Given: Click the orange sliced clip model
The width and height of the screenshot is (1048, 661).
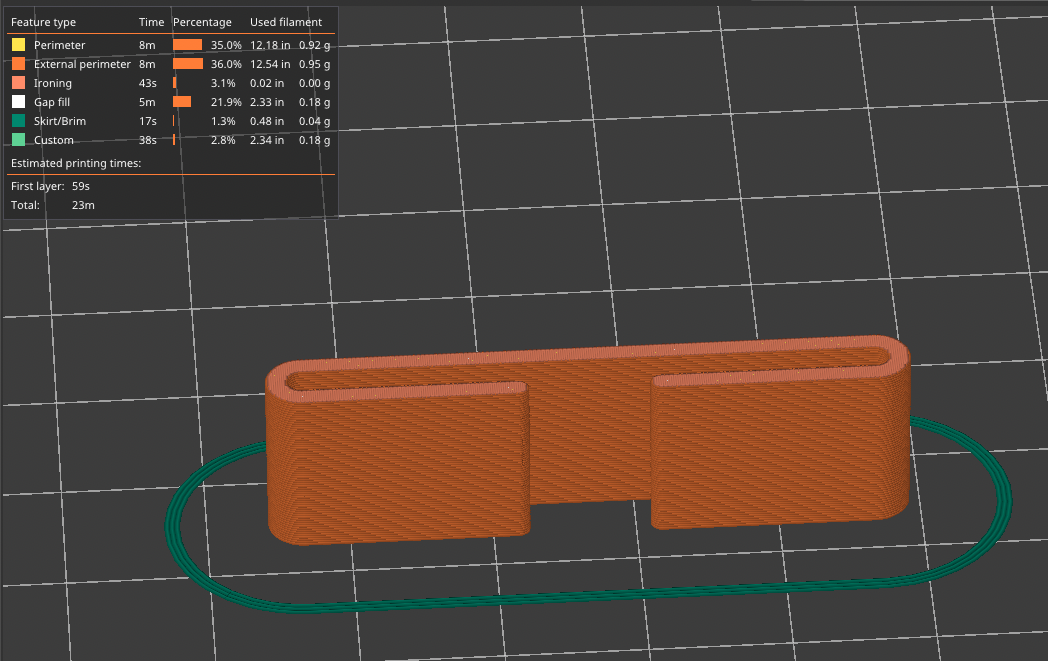Looking at the screenshot, I should tap(588, 438).
